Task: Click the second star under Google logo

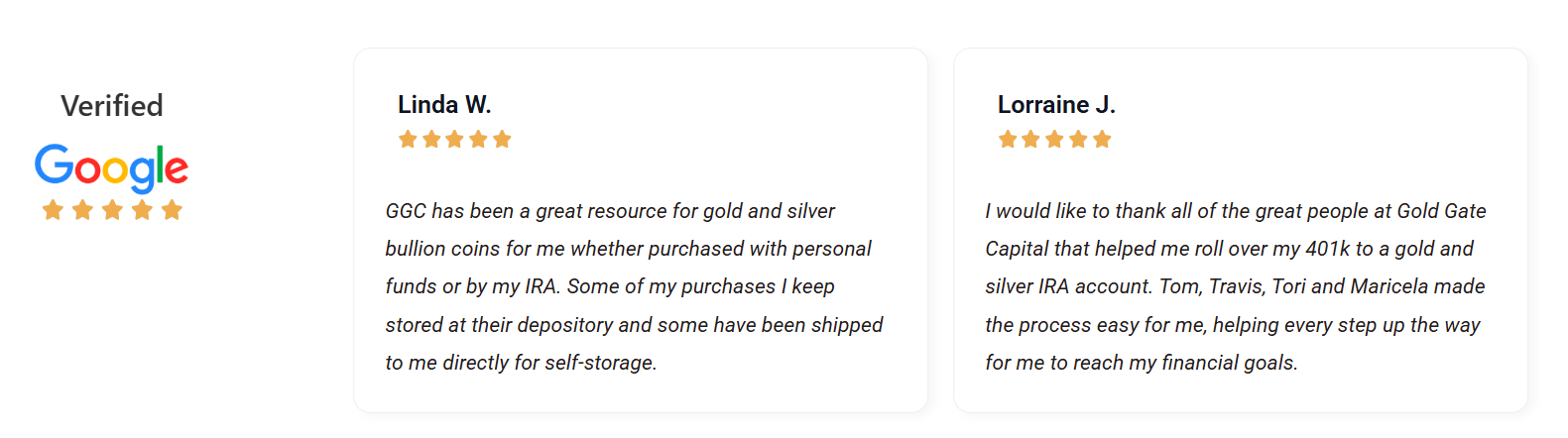Action: [82, 210]
